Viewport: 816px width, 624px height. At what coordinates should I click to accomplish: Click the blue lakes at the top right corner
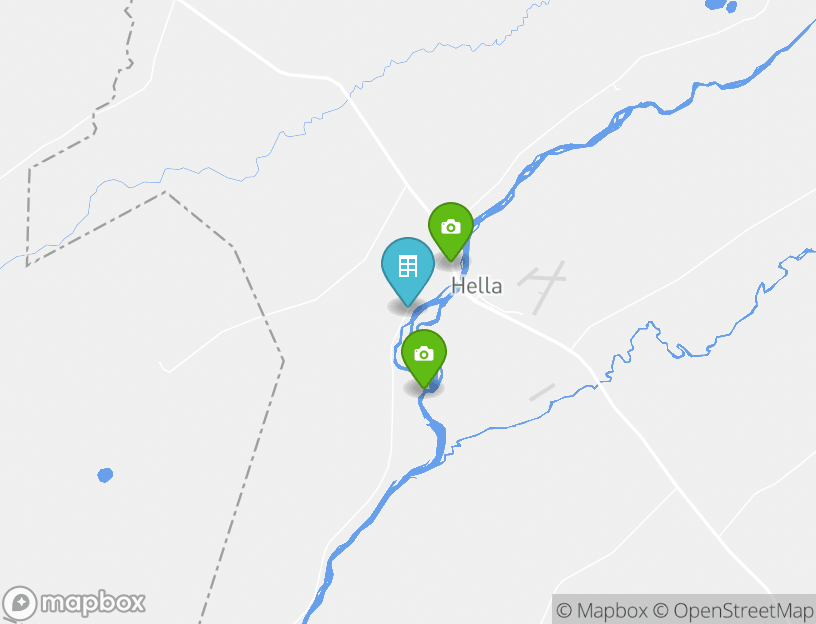tap(721, 5)
